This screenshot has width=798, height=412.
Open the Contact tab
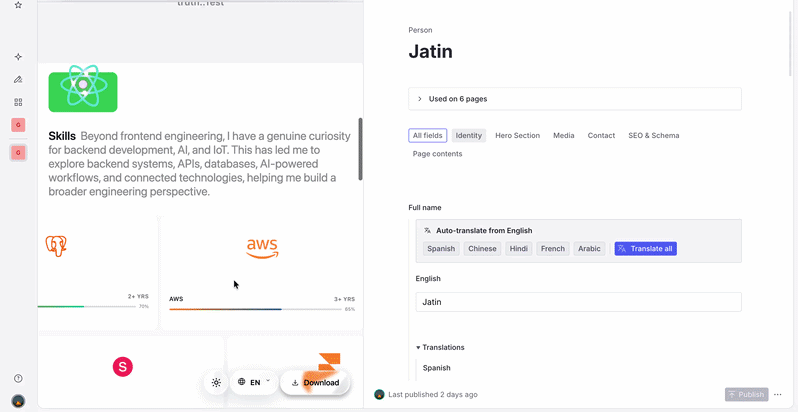pos(601,135)
